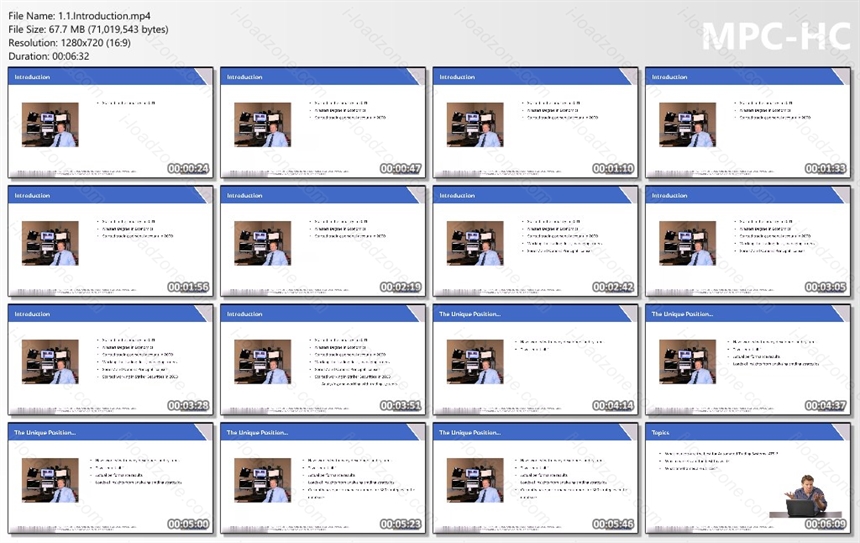Open the Topics slide thumbnail at 00:06:09
Screen dimensions: 860x543
(x=748, y=478)
